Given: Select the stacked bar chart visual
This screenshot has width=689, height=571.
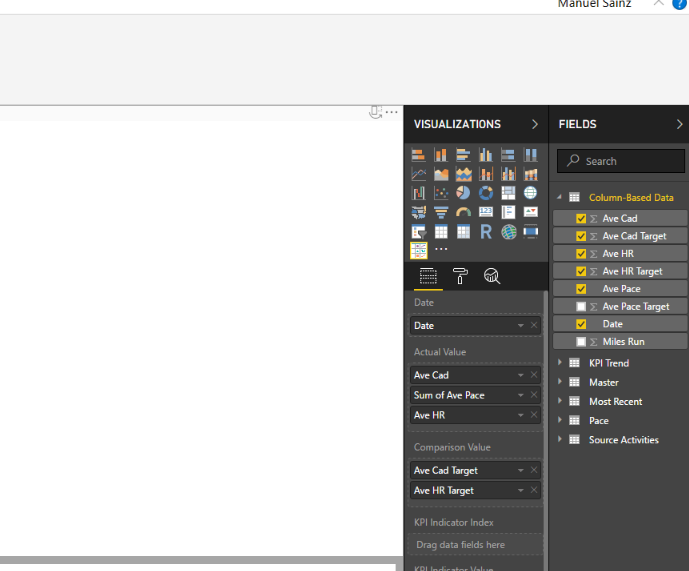Looking at the screenshot, I should tap(418, 155).
